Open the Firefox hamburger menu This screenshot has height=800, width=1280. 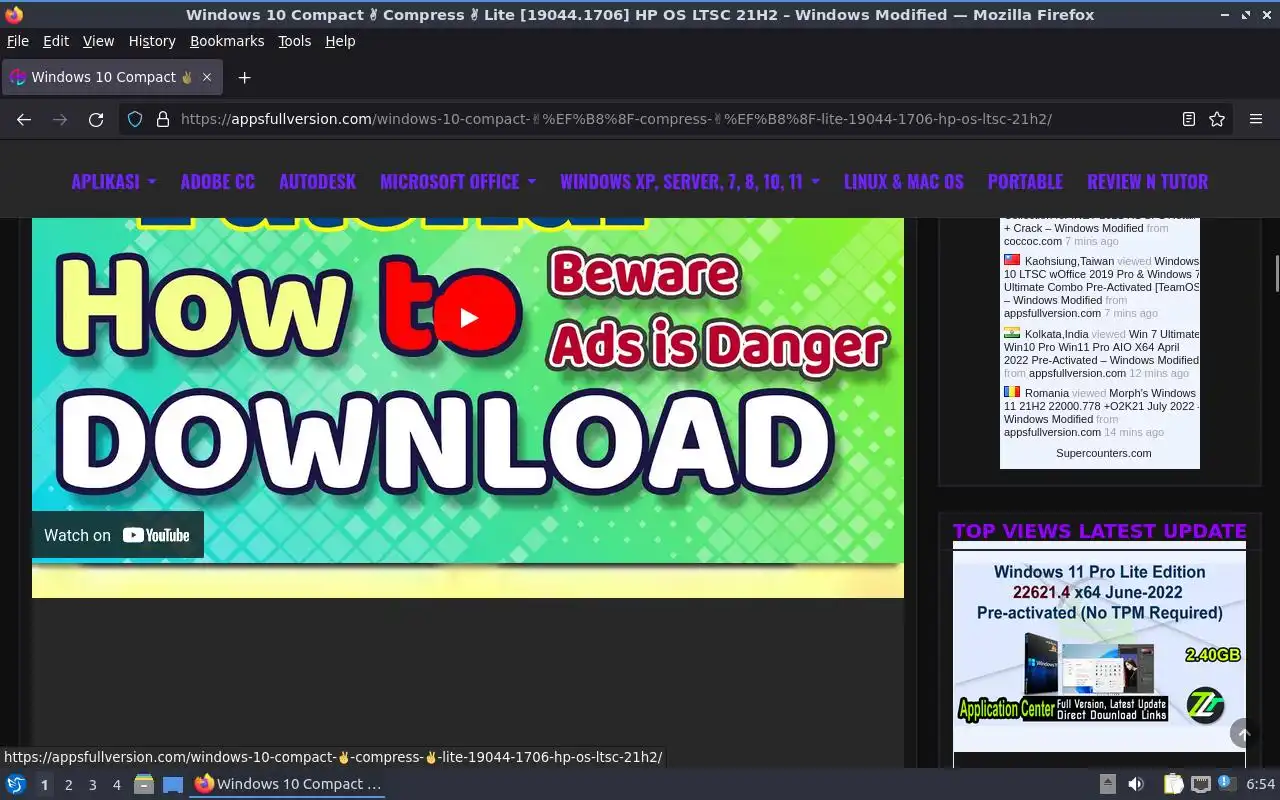tap(1256, 119)
